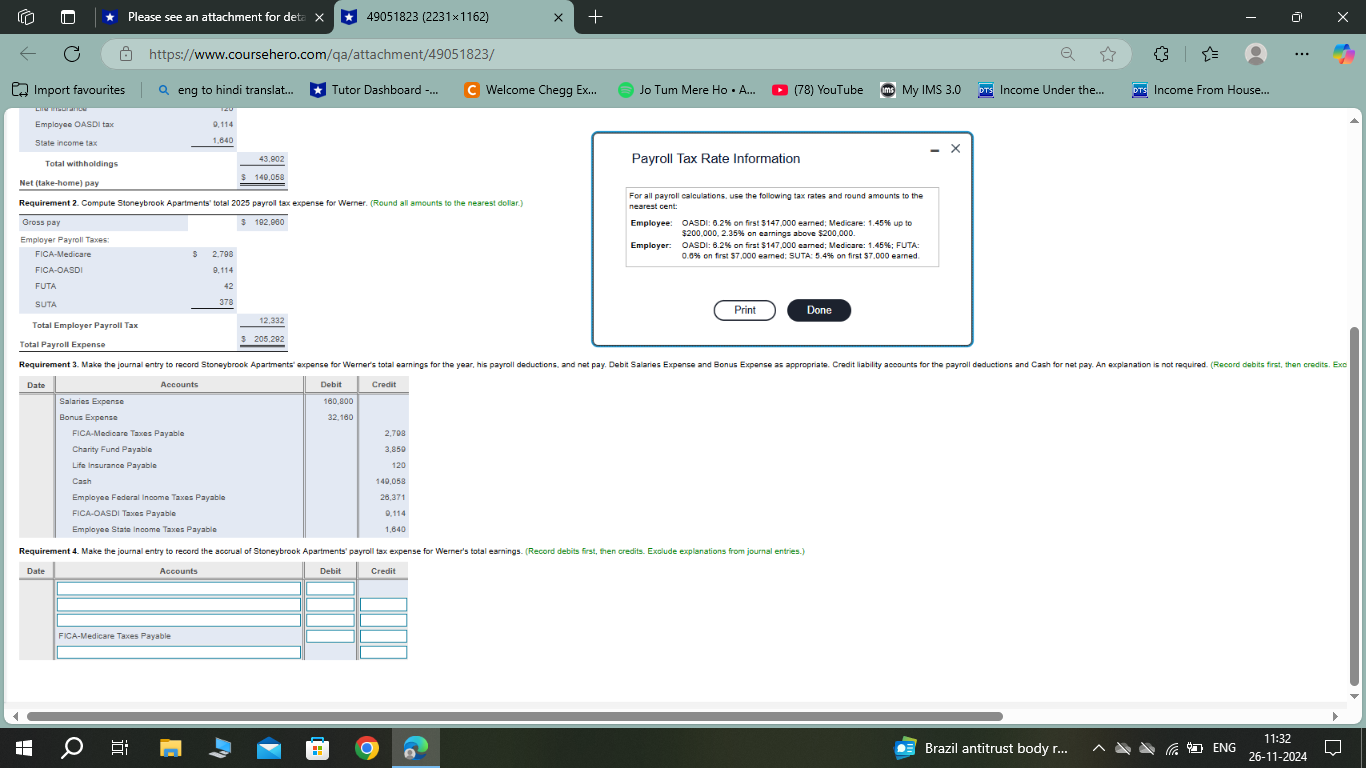The height and width of the screenshot is (768, 1366).
Task: Close the Payroll Tax Rate Information dialog
Action: point(955,148)
